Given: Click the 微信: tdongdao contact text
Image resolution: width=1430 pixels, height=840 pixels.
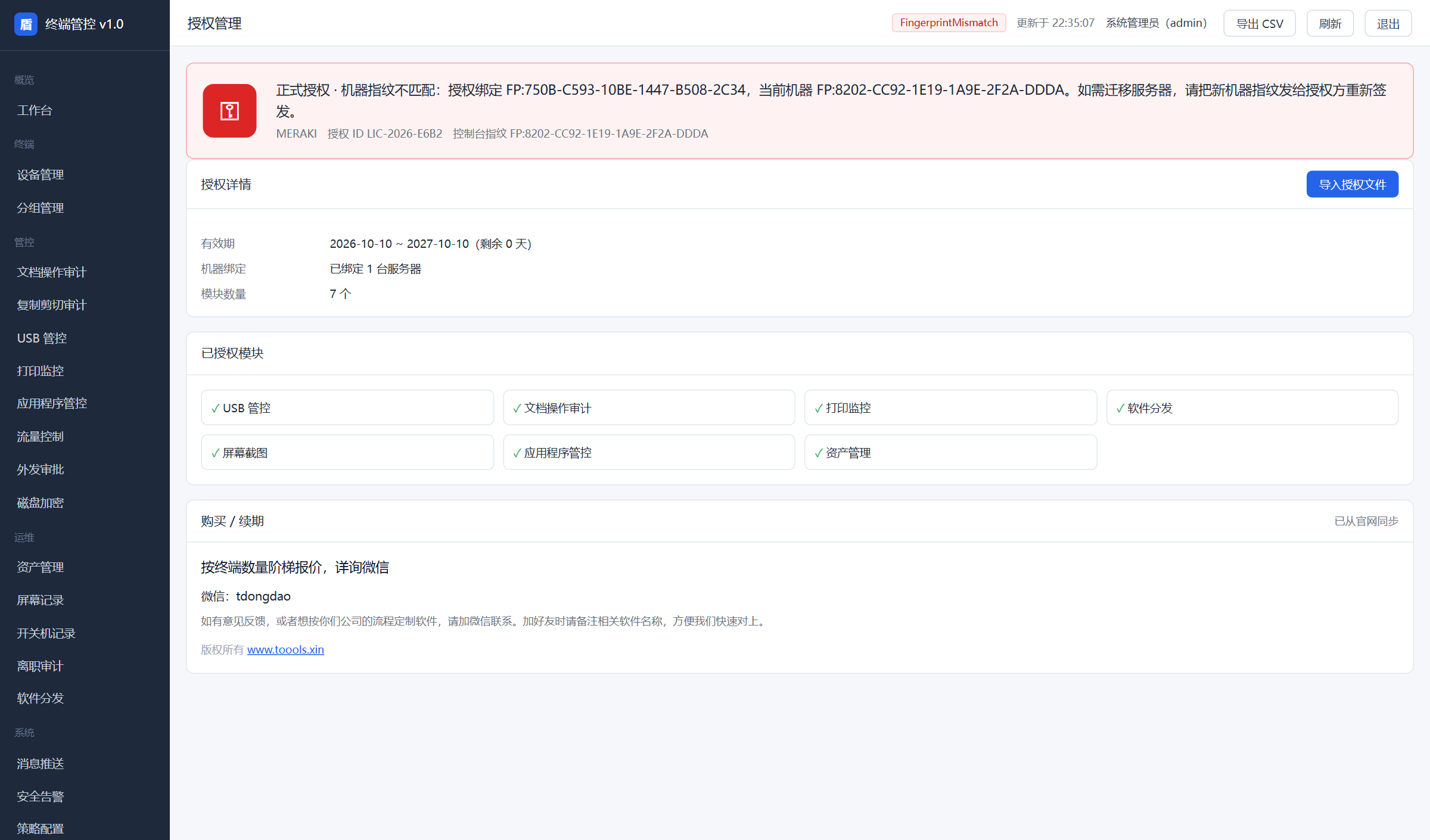Looking at the screenshot, I should coord(245,596).
